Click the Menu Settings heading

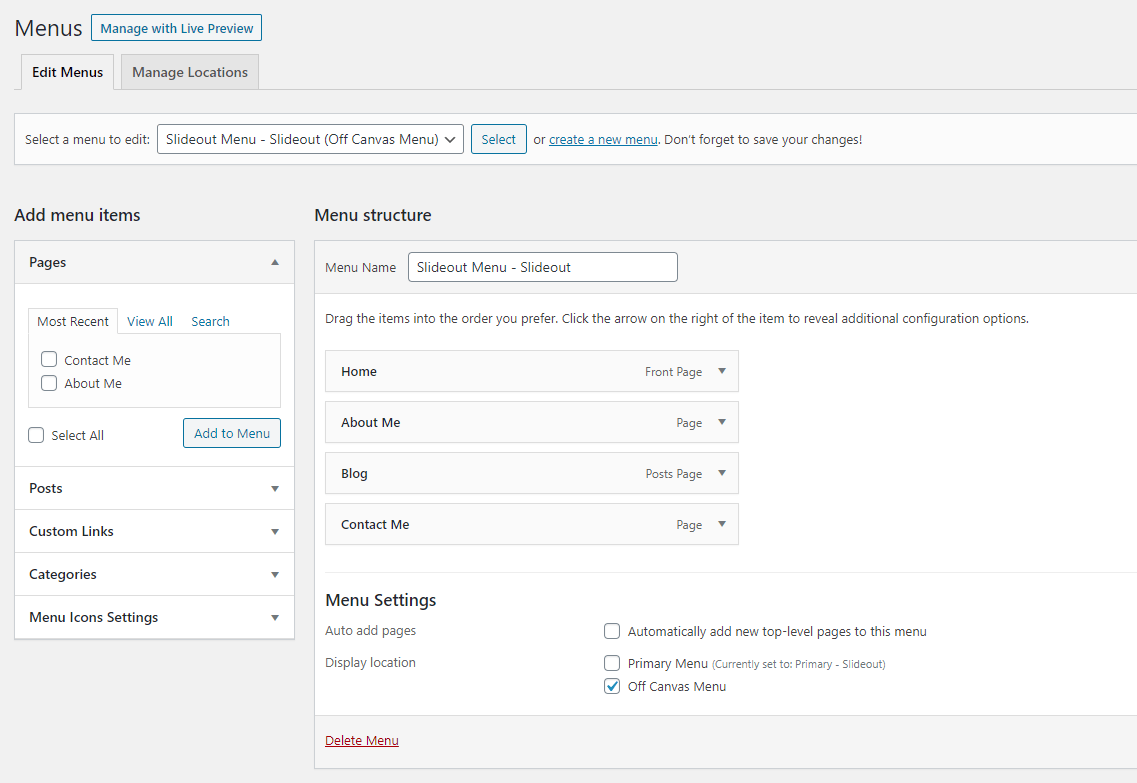click(381, 600)
